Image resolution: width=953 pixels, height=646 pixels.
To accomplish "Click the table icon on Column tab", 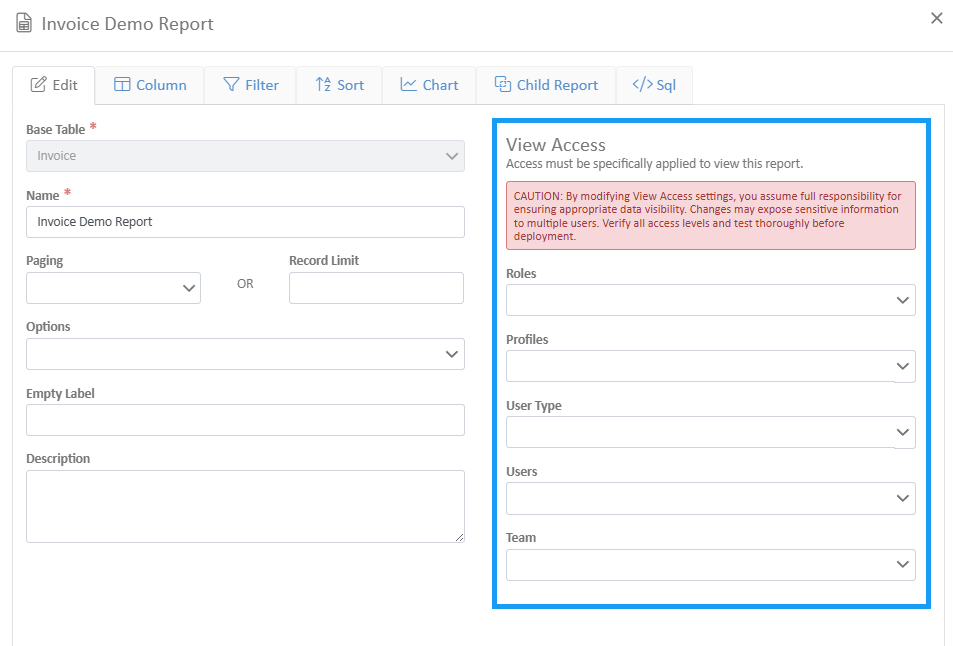I will [x=122, y=85].
